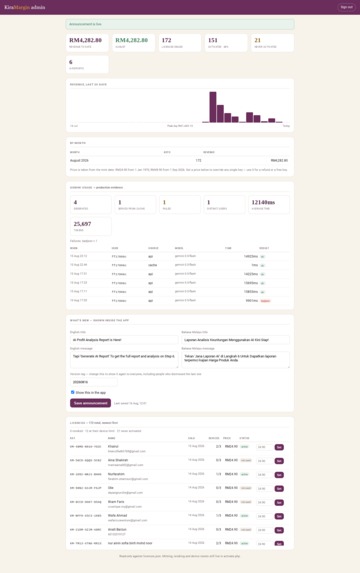Screen dimensions: 360x573
Task: Click the failed status badge in Gemini usage table
Action: [x=265, y=301]
